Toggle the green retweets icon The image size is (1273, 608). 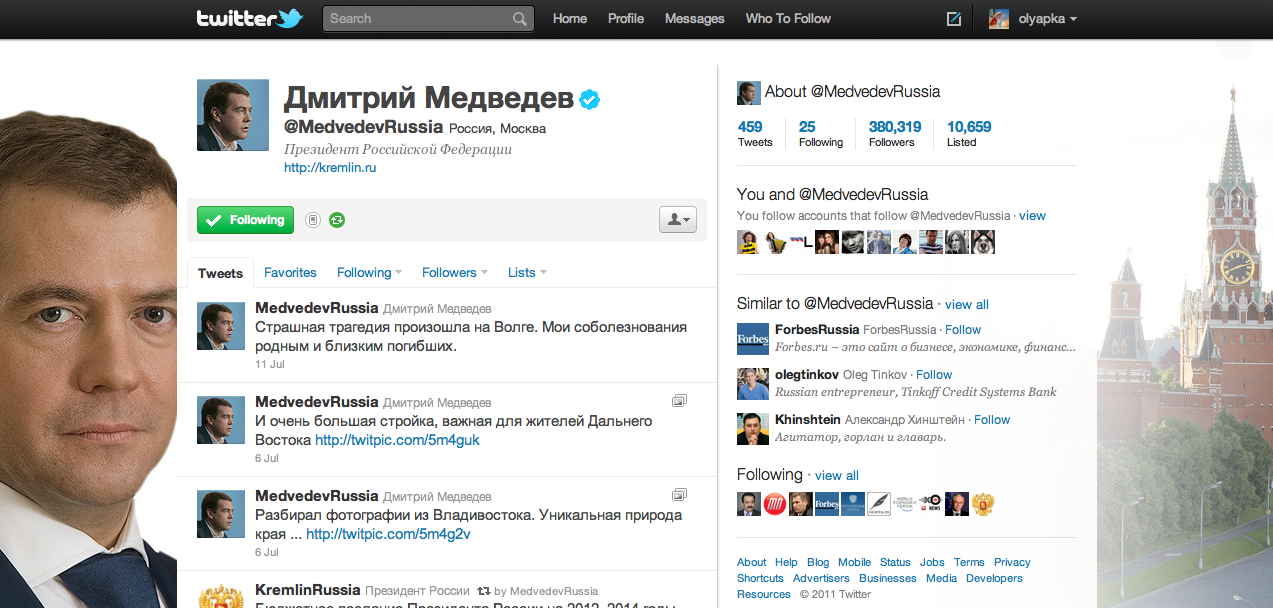point(337,220)
